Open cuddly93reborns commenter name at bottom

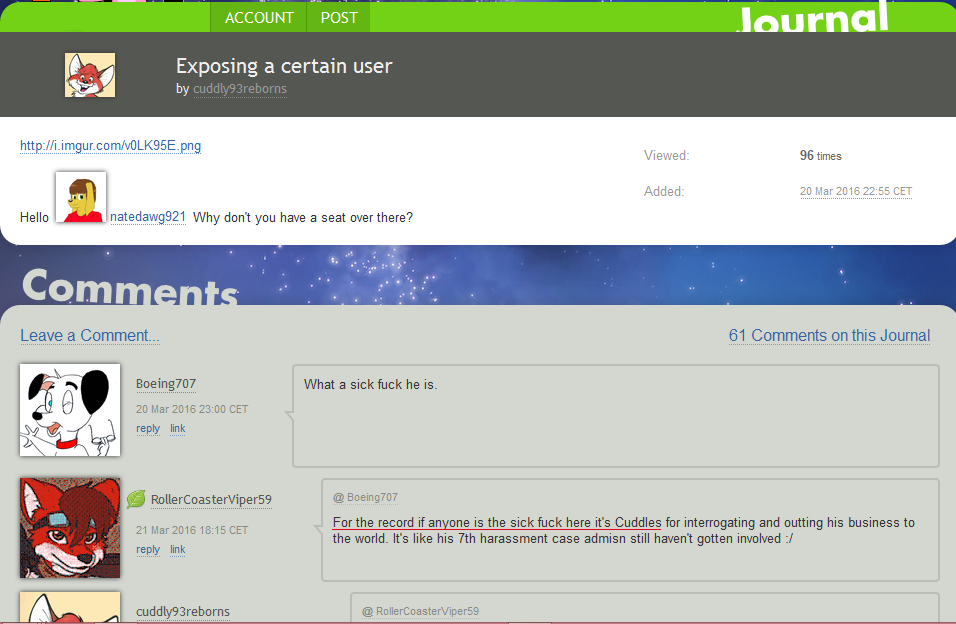pos(183,611)
